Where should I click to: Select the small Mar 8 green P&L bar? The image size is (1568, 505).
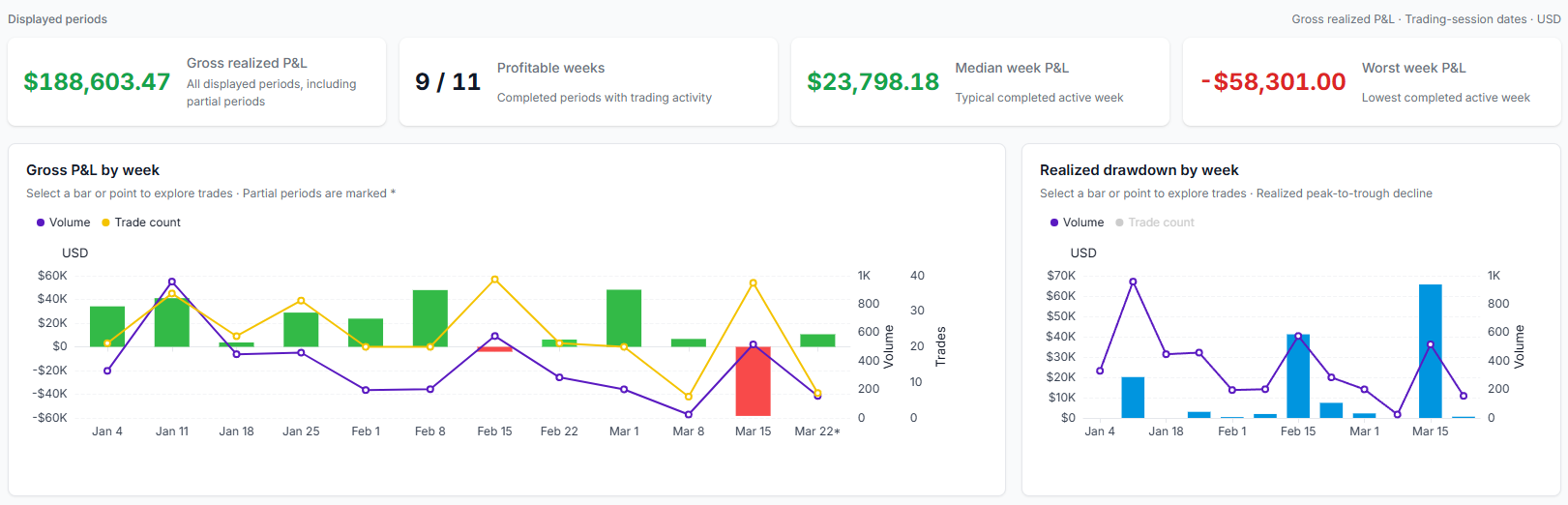coord(689,342)
